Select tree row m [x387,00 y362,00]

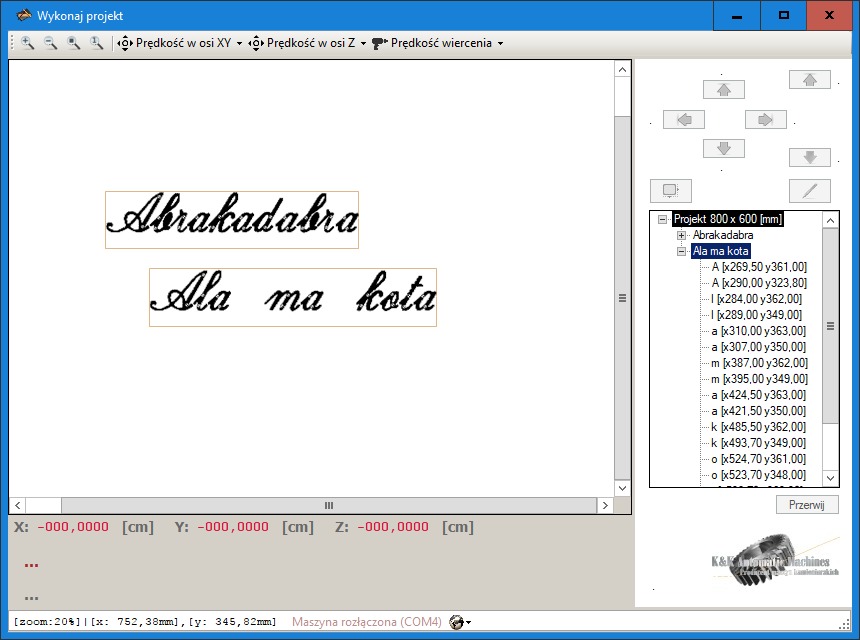pos(760,363)
